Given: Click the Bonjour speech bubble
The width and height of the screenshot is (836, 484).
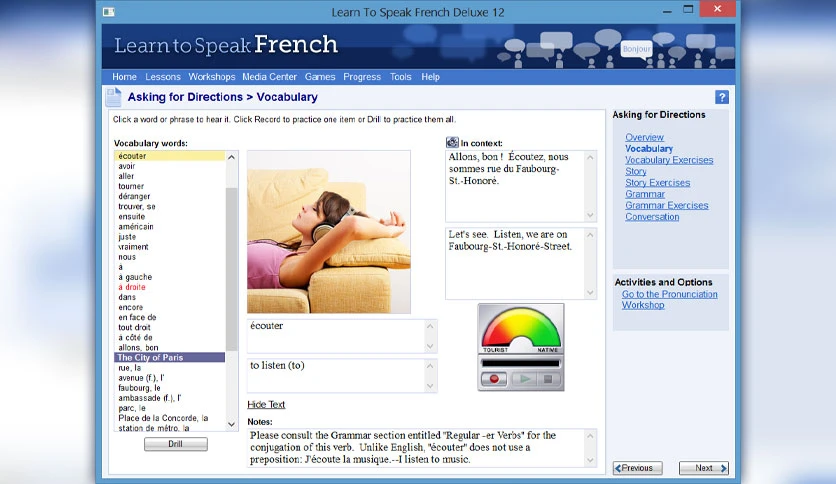Looking at the screenshot, I should pyautogui.click(x=637, y=49).
